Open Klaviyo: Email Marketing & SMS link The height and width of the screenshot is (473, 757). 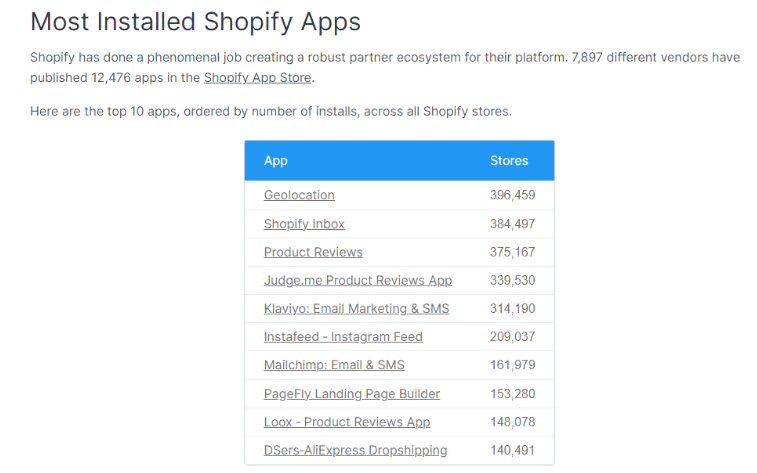pyautogui.click(x=356, y=308)
